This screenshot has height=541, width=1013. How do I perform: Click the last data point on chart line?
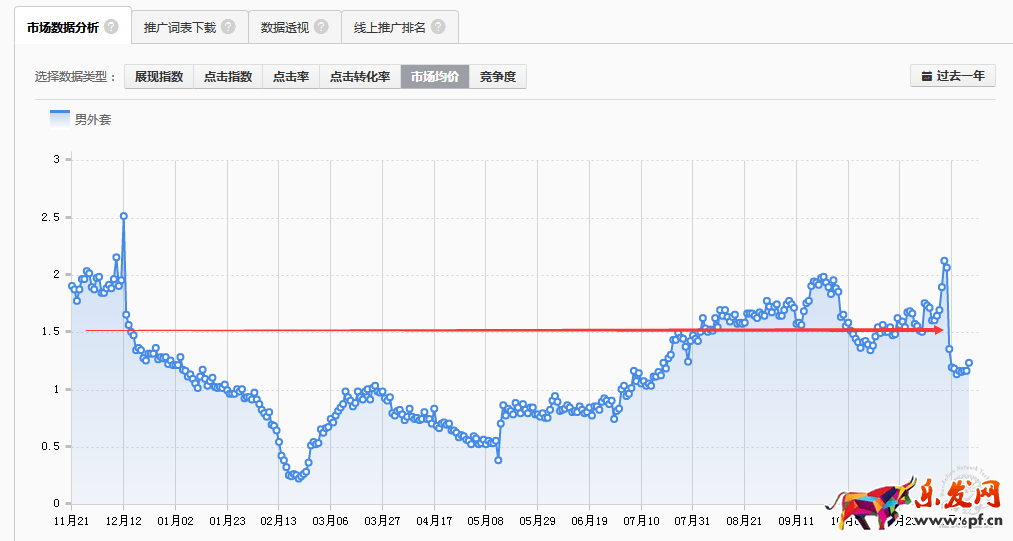(x=969, y=363)
